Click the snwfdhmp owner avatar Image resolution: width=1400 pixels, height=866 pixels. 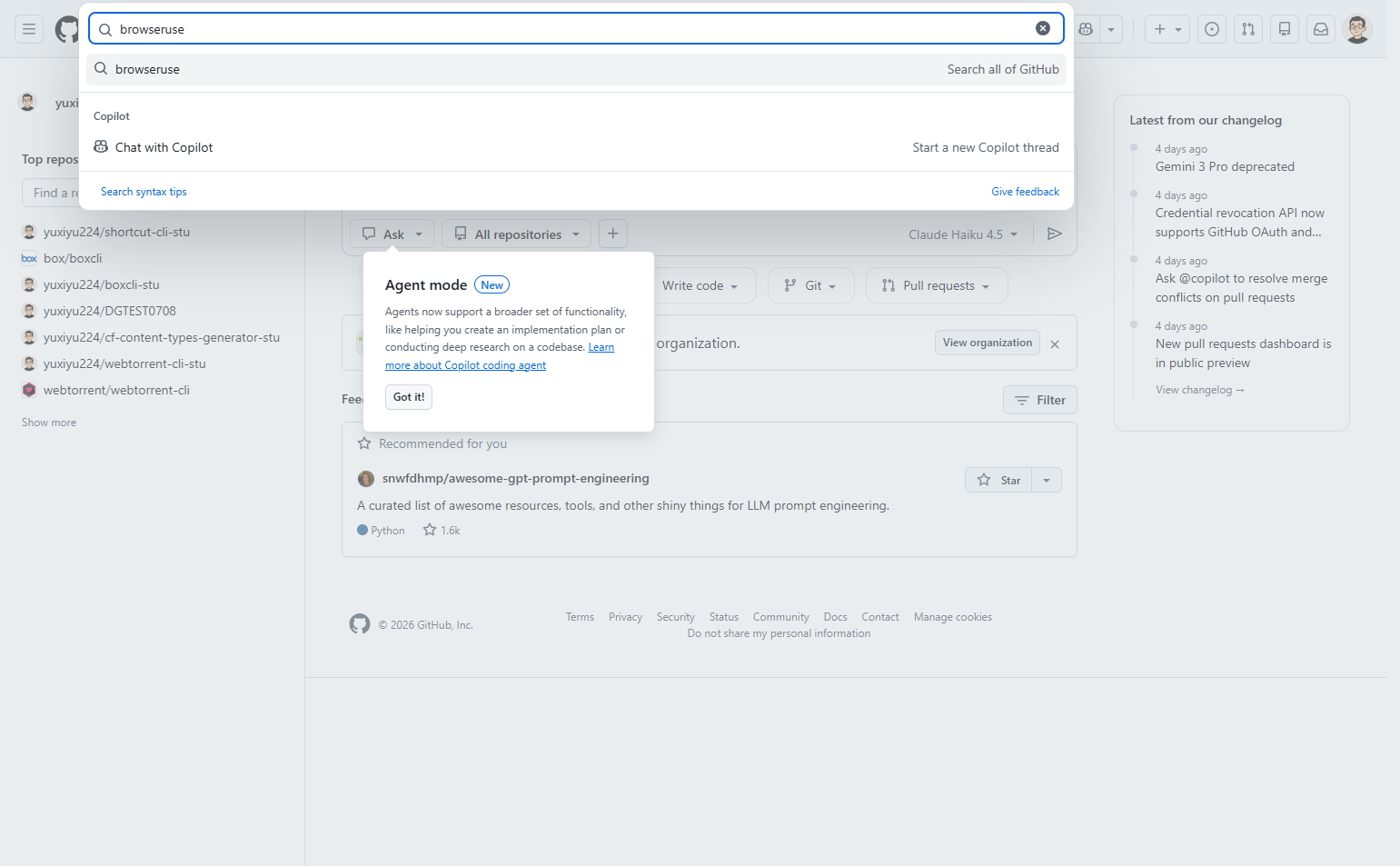366,479
